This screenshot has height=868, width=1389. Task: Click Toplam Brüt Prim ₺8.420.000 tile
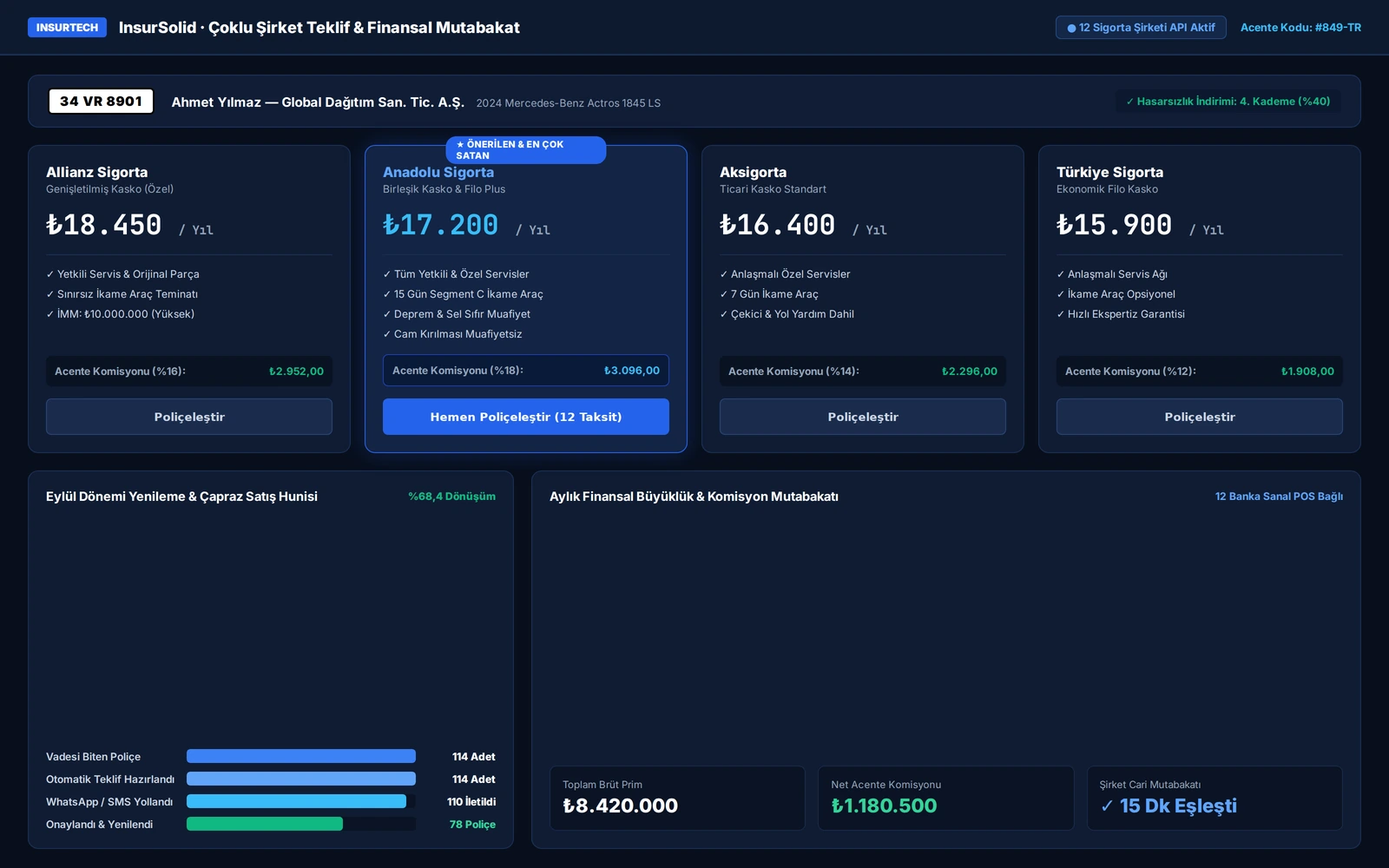pos(677,798)
